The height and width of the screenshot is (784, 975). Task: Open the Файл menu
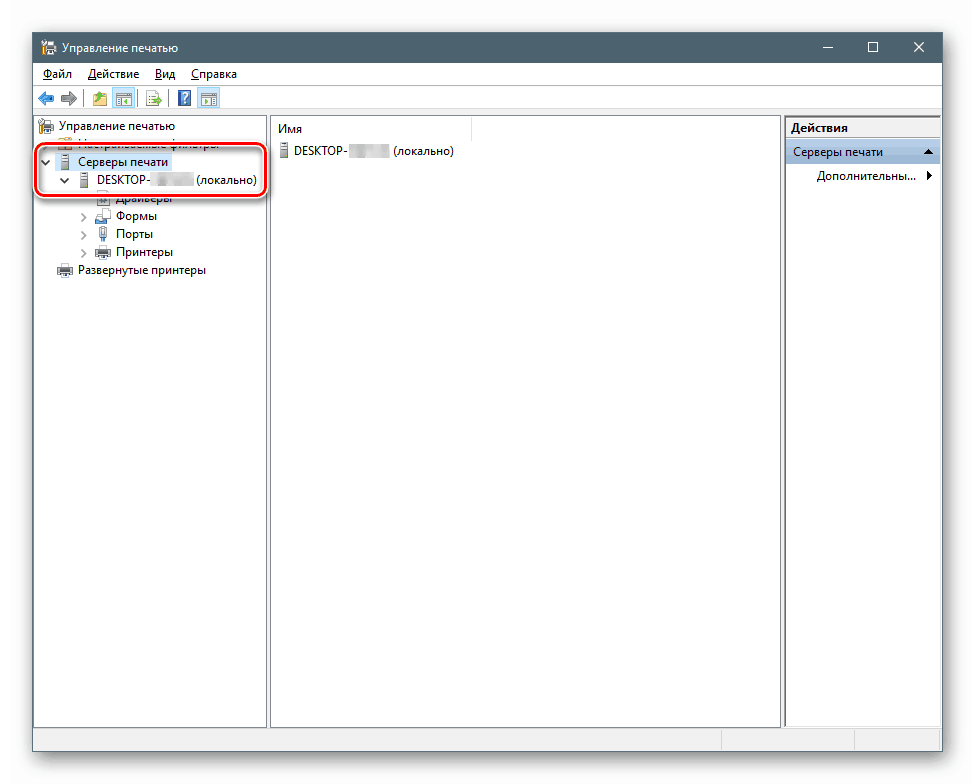[x=57, y=74]
